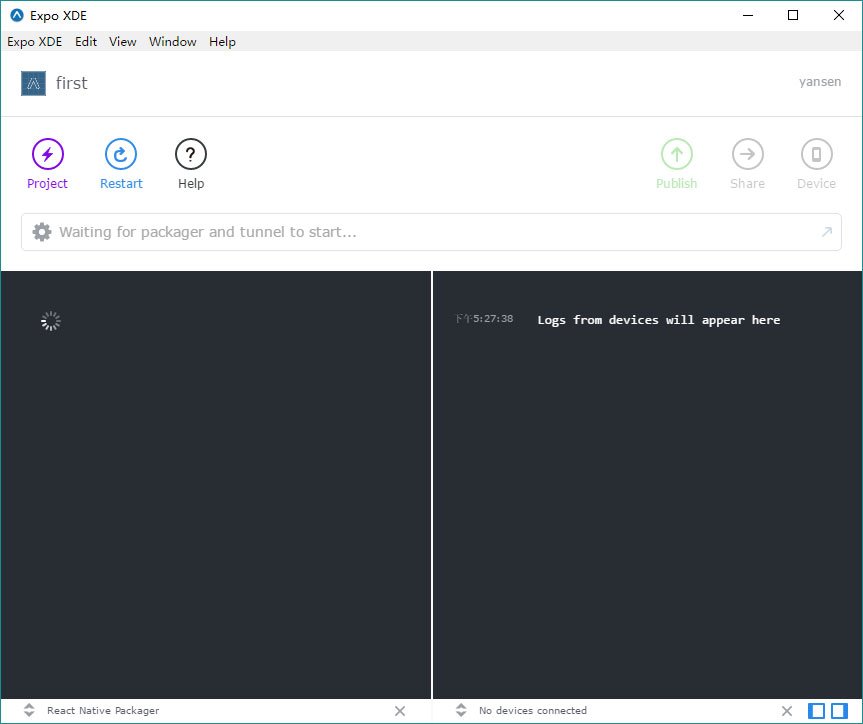This screenshot has height=724, width=863.
Task: Maximize the Expo XDE window
Action: click(x=793, y=15)
